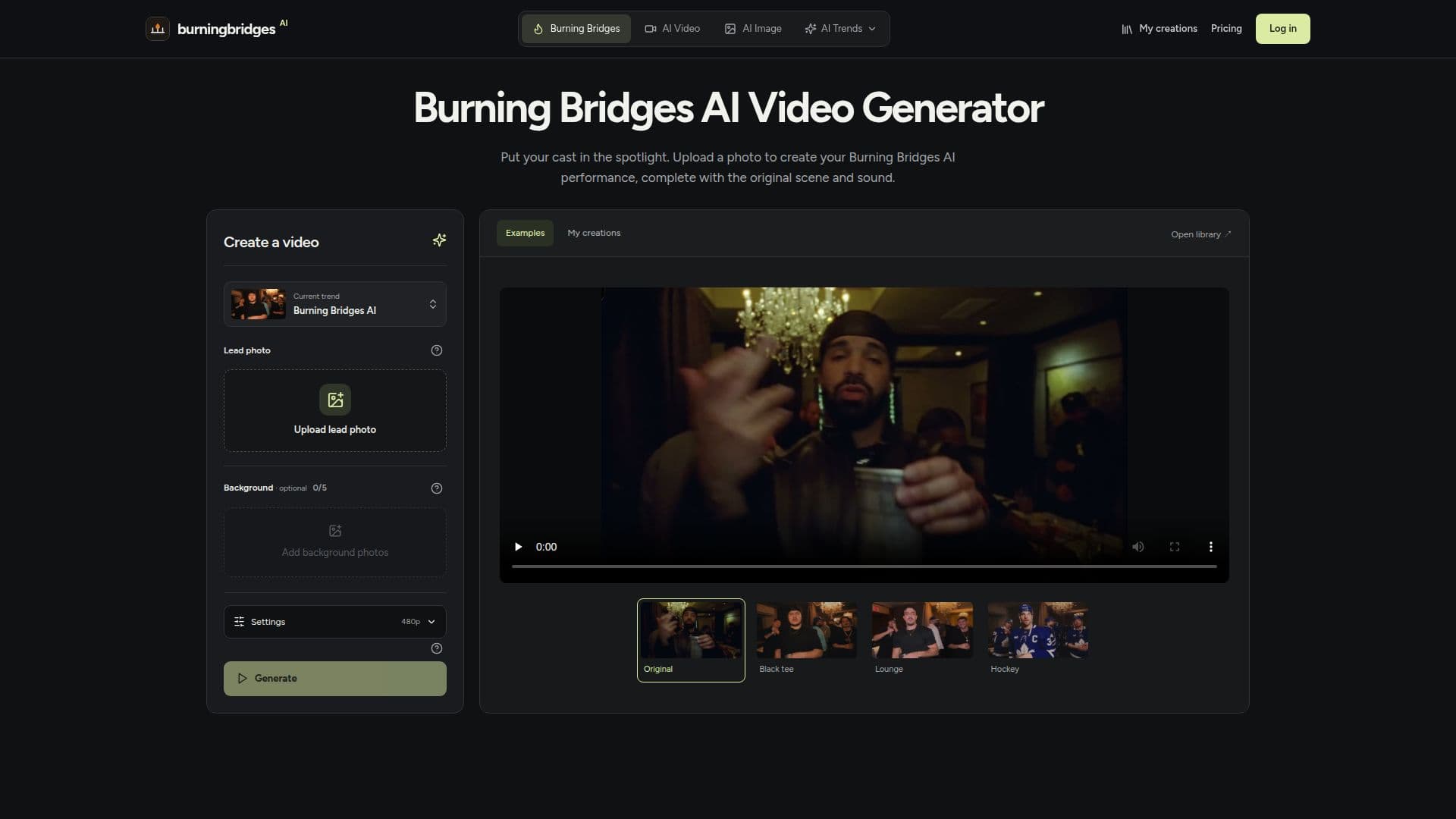Click the sparkle icon beside Create a video
Screen dimensions: 1456x819
(x=439, y=240)
